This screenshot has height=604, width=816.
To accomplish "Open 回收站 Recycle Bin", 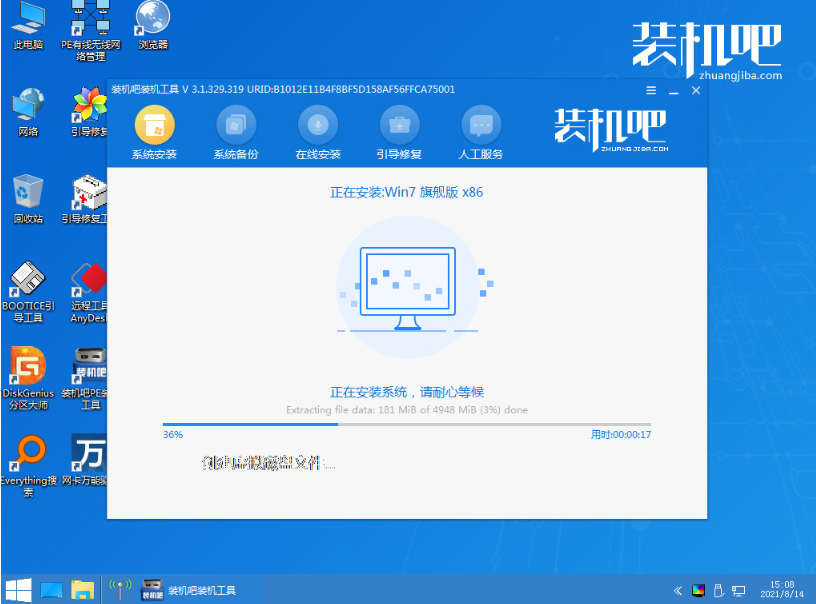I will [27, 193].
